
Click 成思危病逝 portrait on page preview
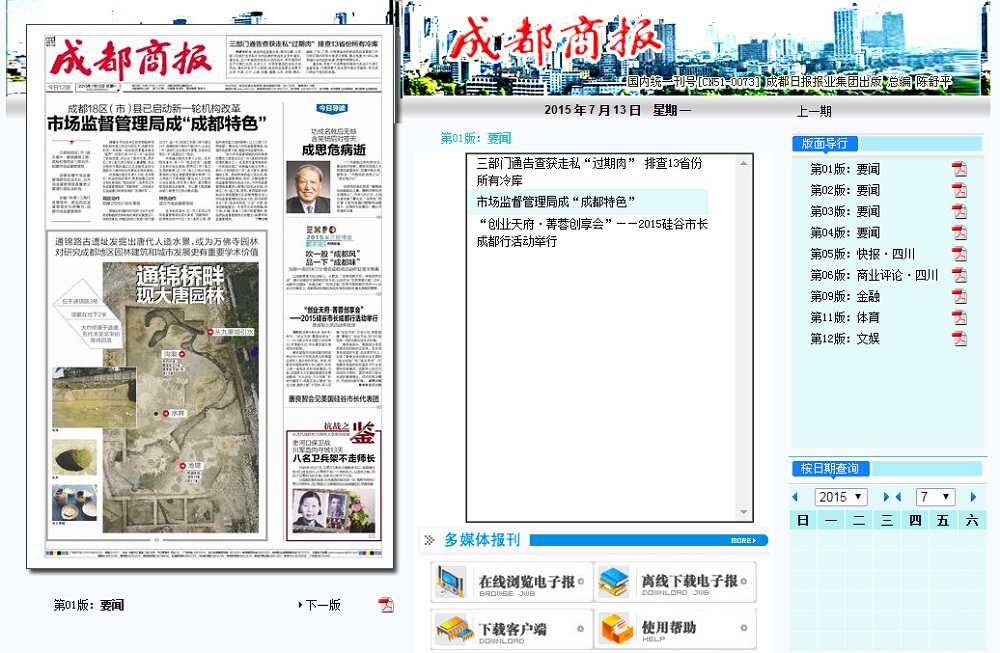pos(308,187)
